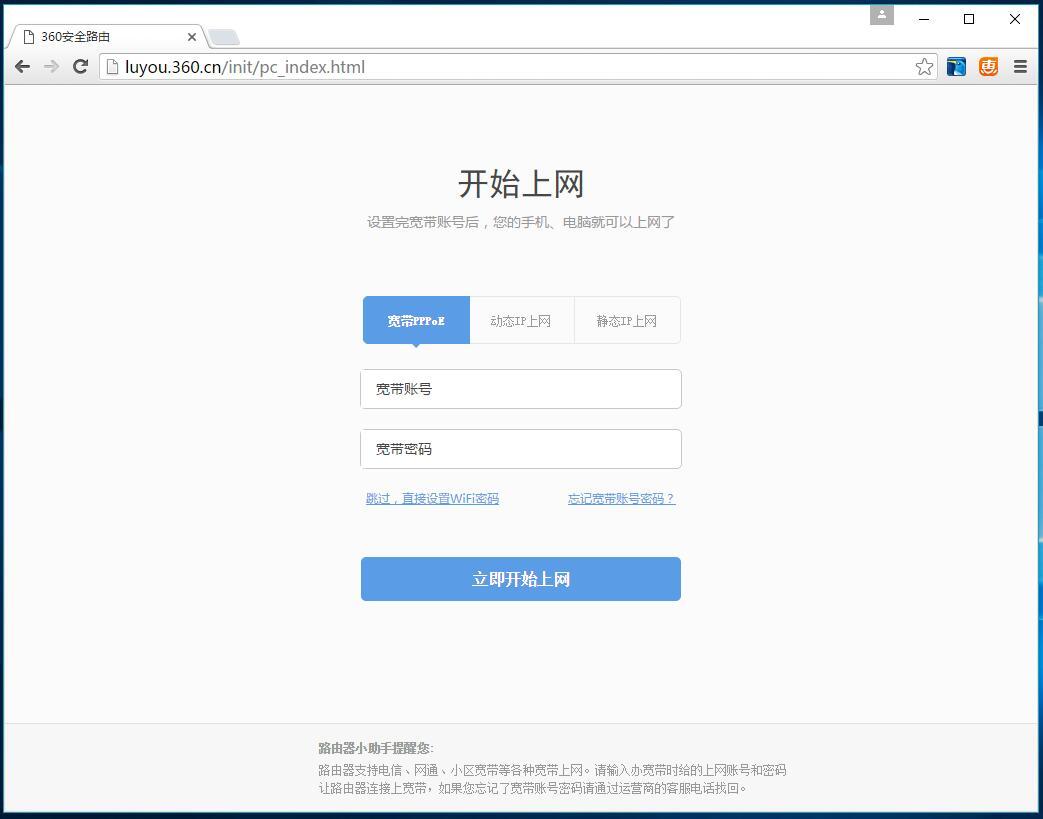Open a new browser tab
This screenshot has width=1043, height=819.
coord(224,36)
